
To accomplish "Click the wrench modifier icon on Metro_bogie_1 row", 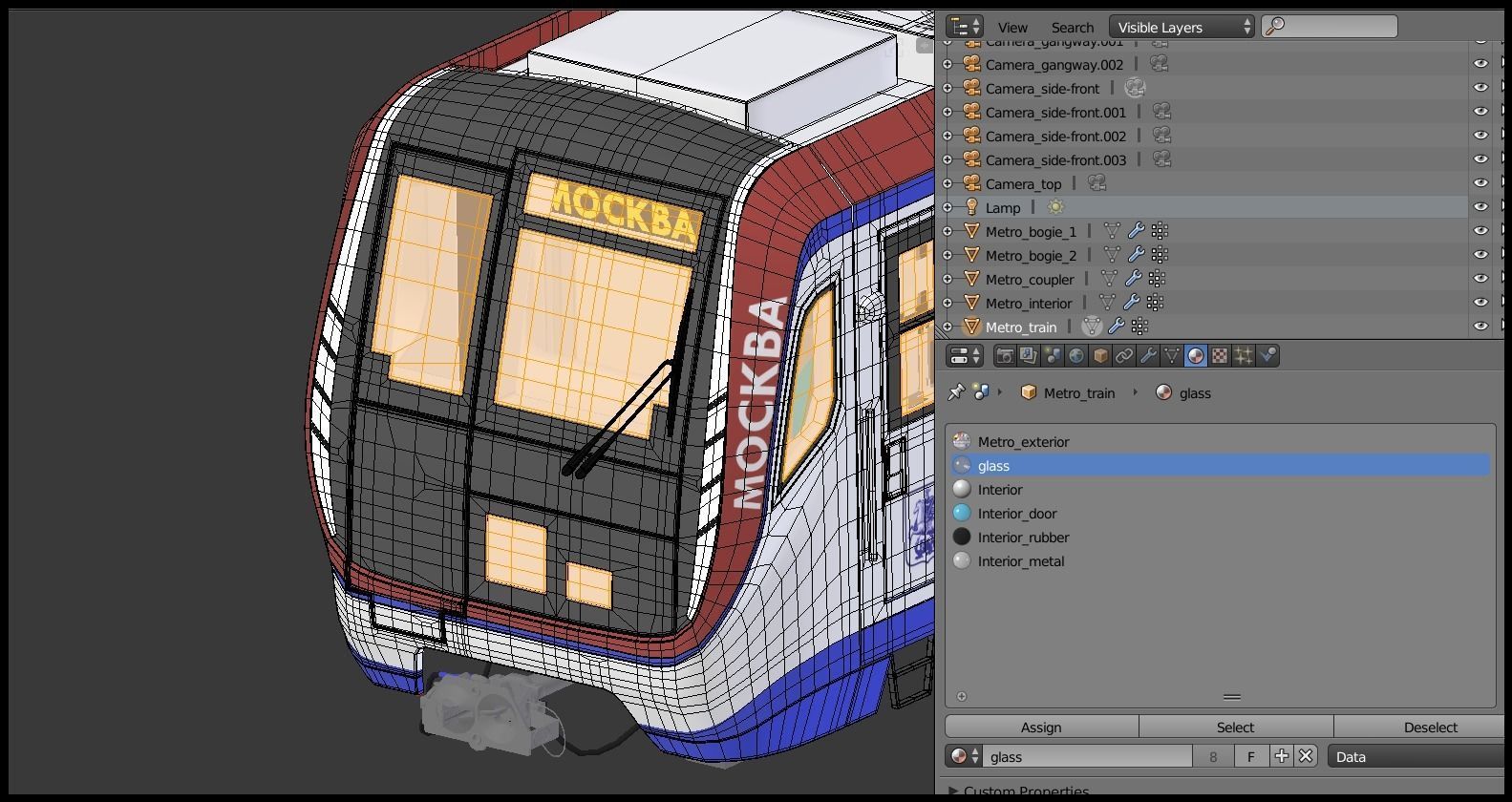I will [1136, 231].
